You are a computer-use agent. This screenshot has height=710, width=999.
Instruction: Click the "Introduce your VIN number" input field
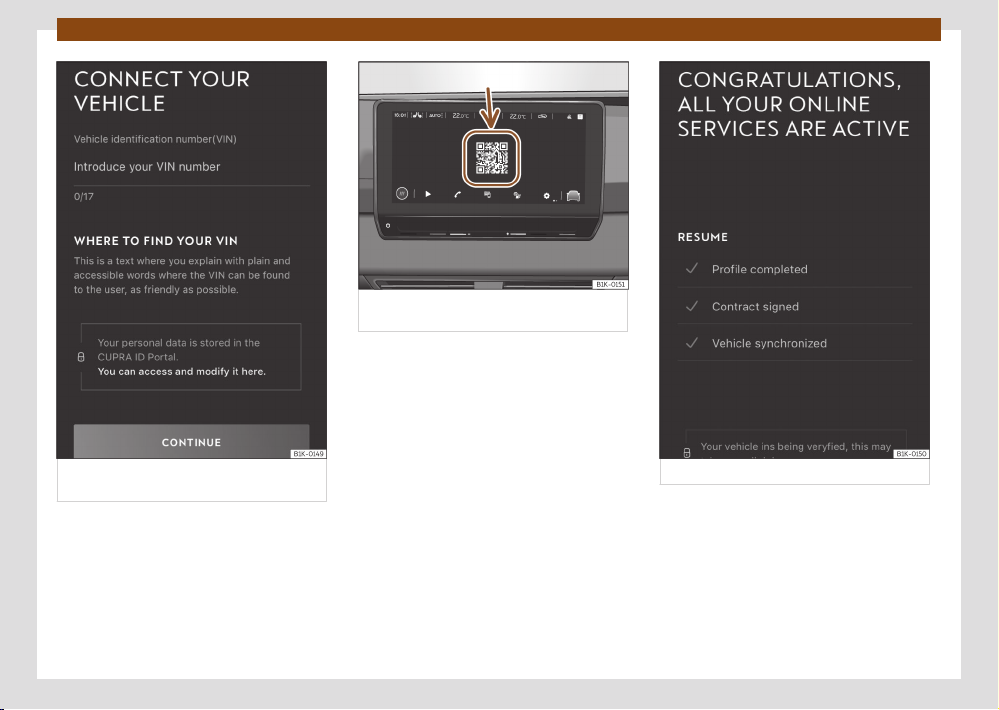[x=191, y=167]
